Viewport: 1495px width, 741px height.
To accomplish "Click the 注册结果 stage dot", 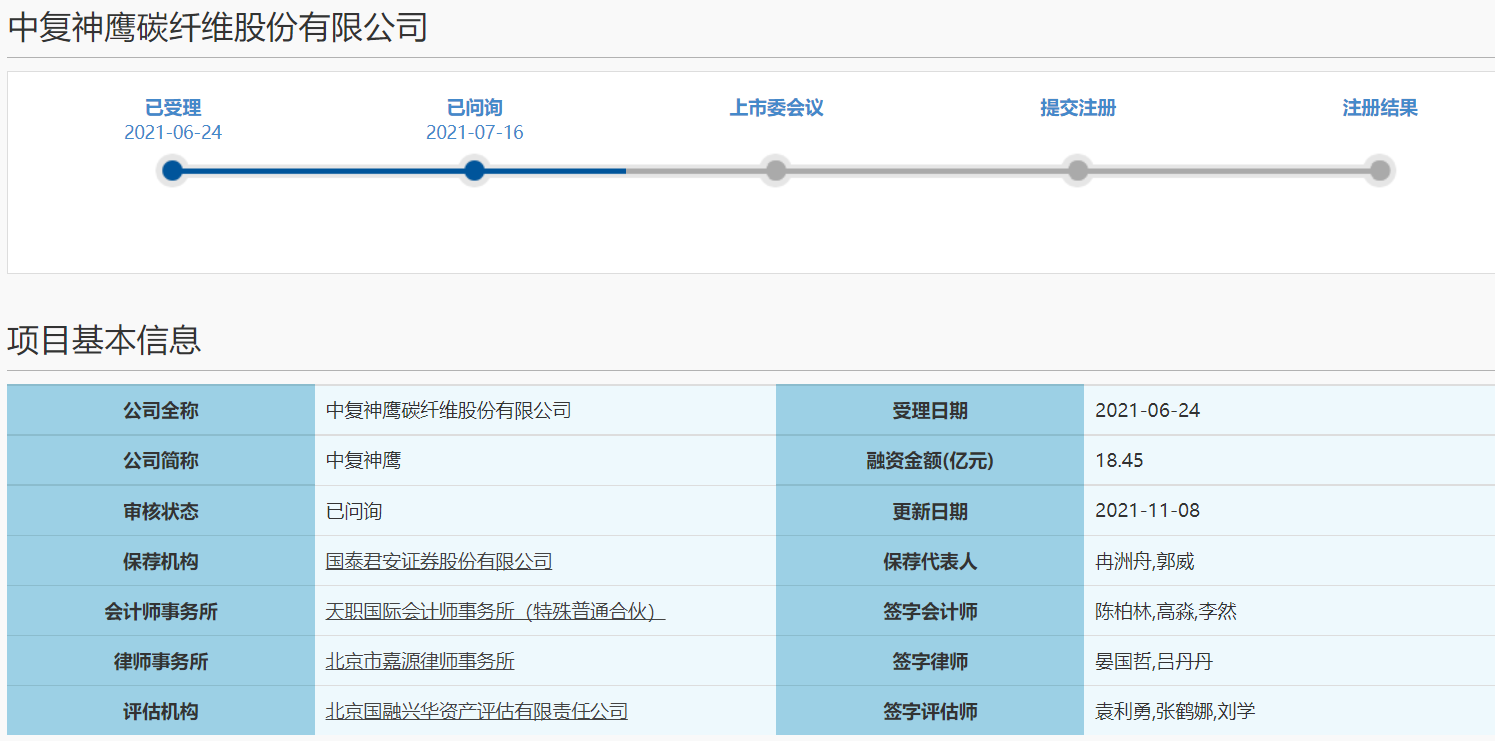I will (x=1380, y=171).
